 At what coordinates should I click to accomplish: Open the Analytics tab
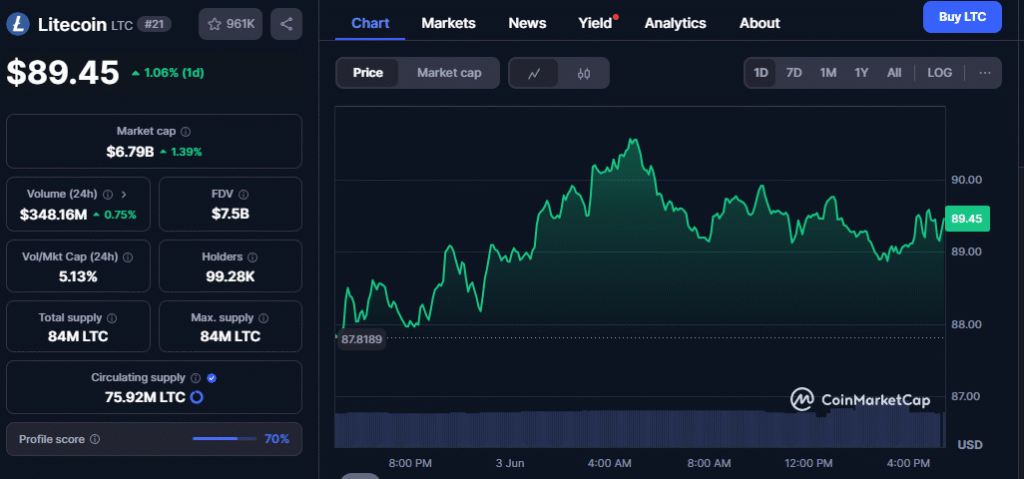(675, 24)
